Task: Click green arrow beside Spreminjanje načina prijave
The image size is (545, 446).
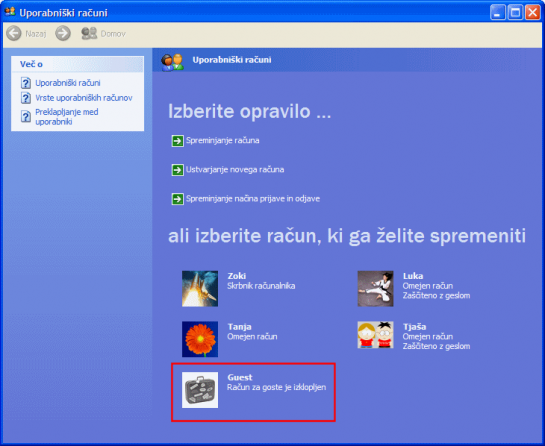Action: tap(177, 200)
